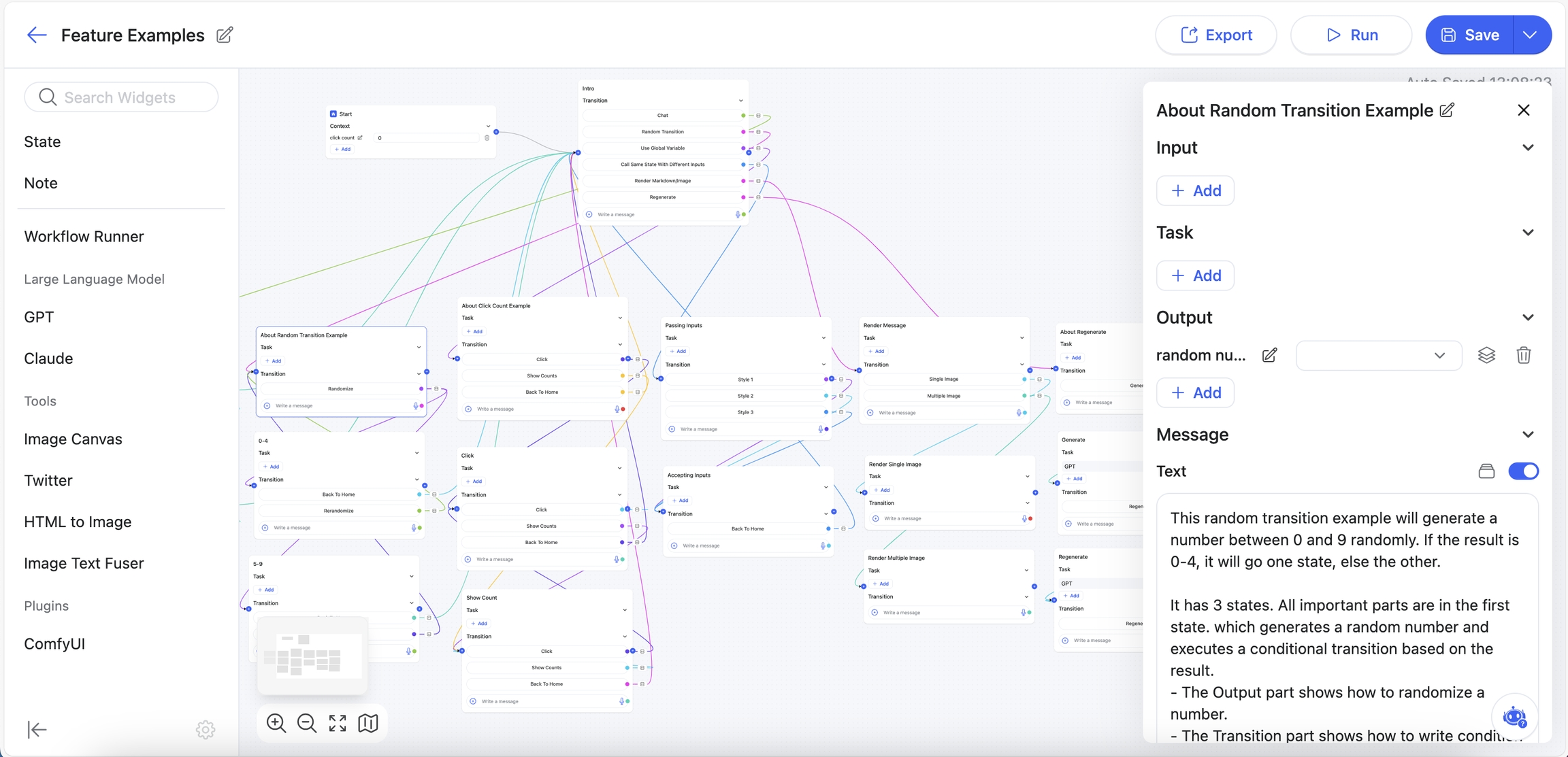1568x757 pixels.
Task: Click the Search Widgets input field
Action: click(121, 97)
